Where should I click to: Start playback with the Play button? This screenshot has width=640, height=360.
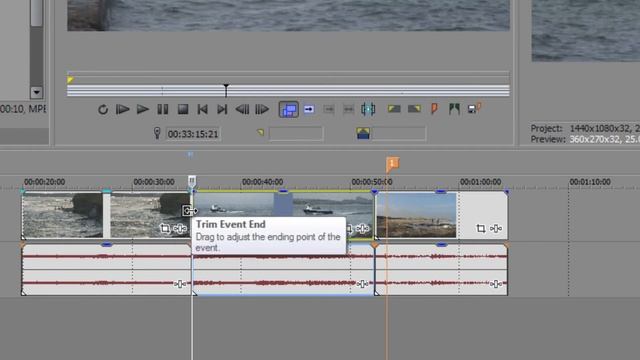pos(142,109)
